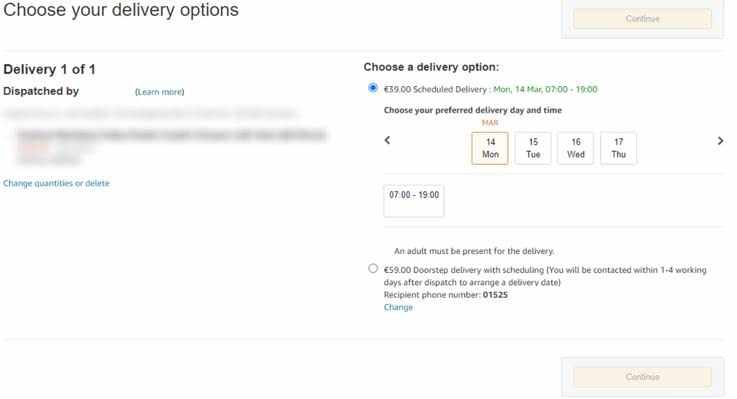This screenshot has width=737, height=399.
Task: Click the Scheduled Delivery date text in green
Action: click(545, 89)
